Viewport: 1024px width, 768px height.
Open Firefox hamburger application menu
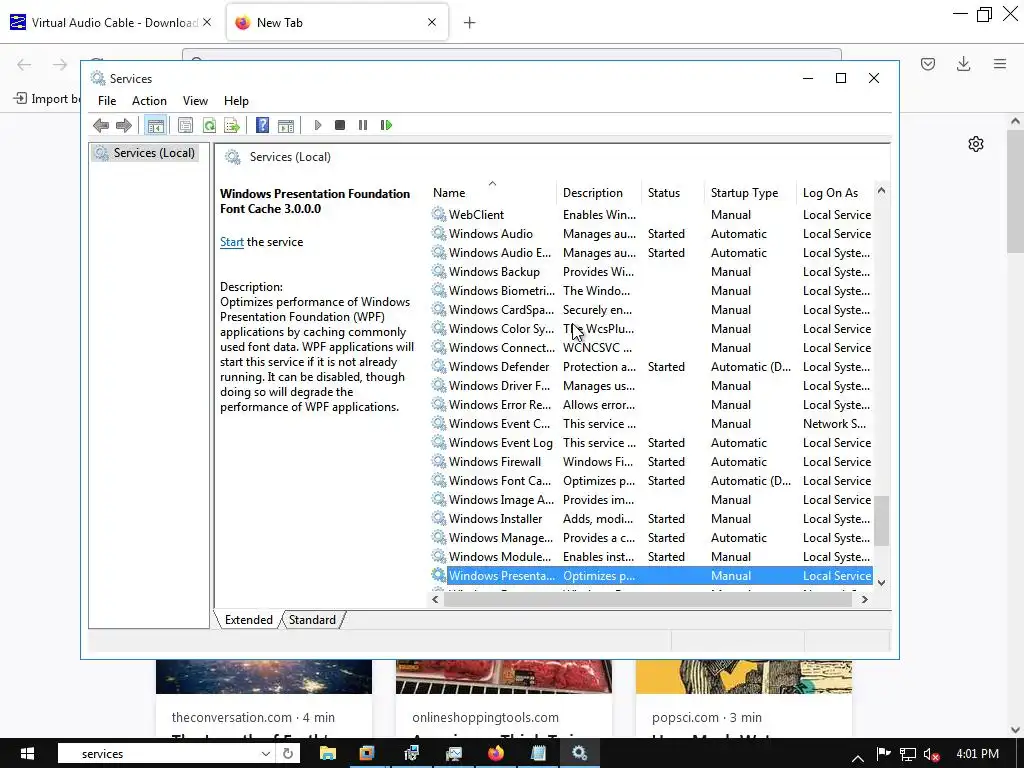click(x=1000, y=64)
